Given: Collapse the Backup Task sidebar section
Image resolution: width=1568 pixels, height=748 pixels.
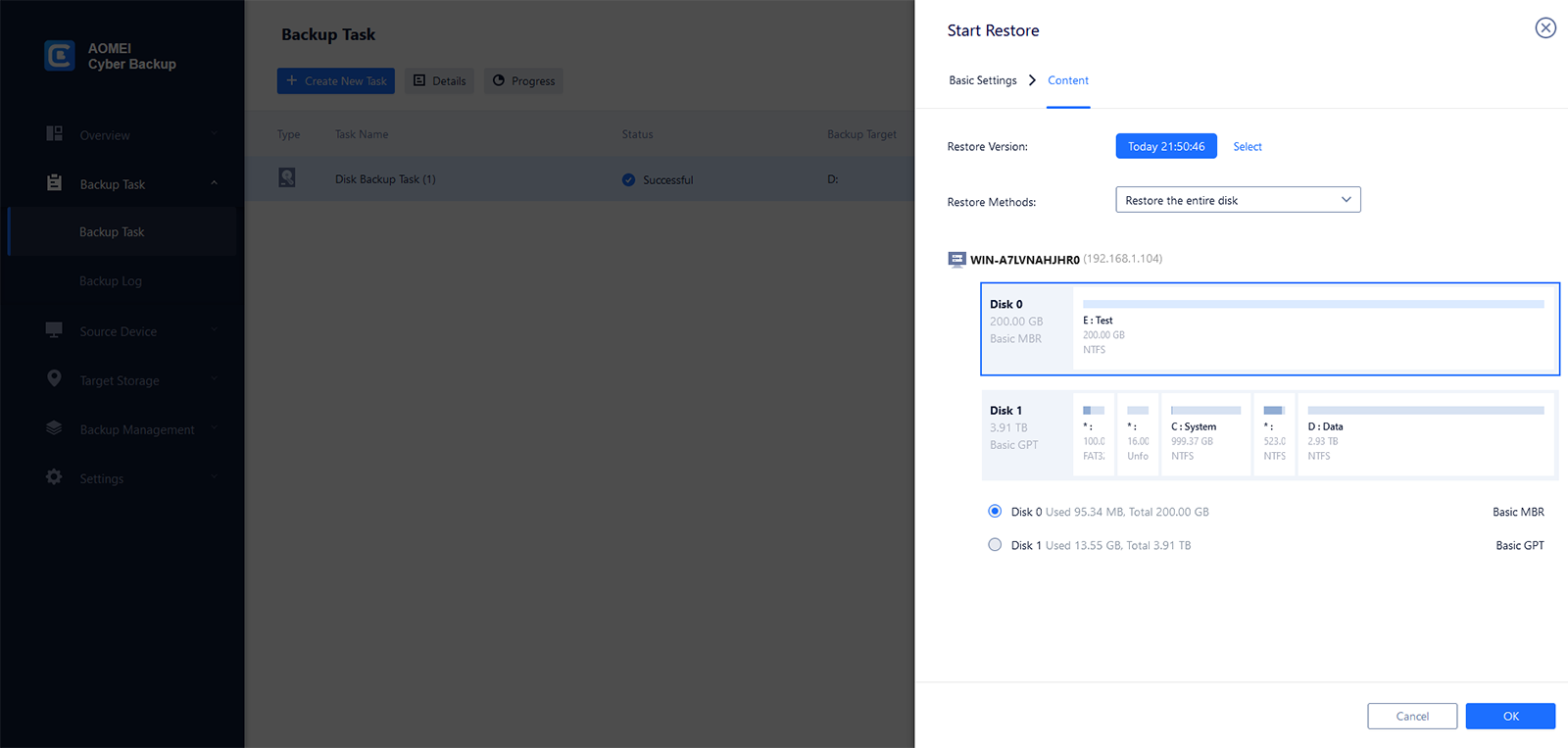Looking at the screenshot, I should point(215,183).
